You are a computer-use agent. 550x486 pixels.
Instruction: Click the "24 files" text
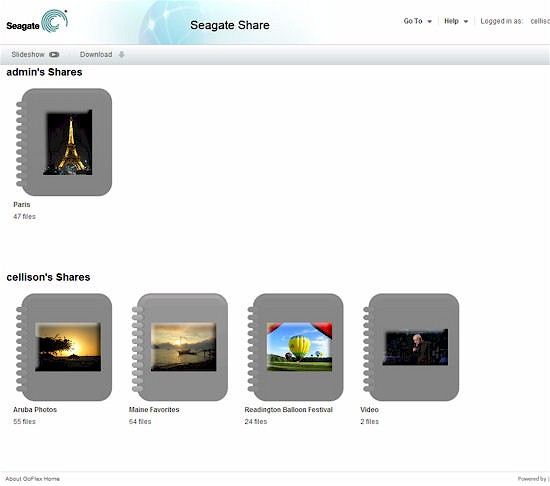[256, 421]
